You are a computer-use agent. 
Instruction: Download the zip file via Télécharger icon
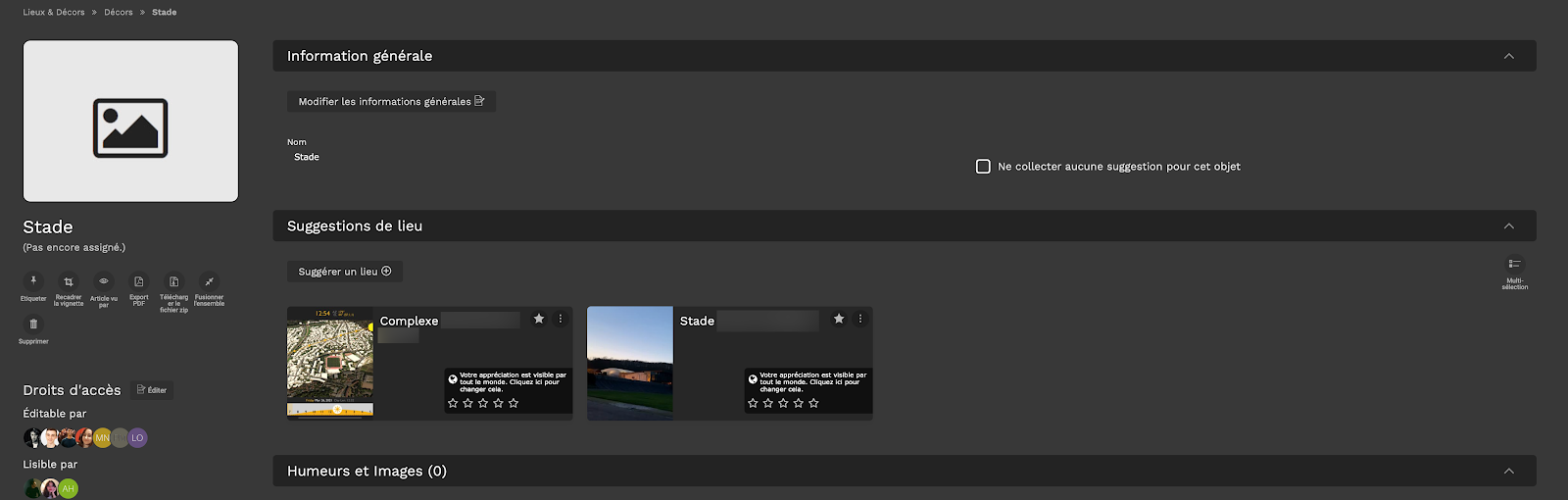pos(173,281)
